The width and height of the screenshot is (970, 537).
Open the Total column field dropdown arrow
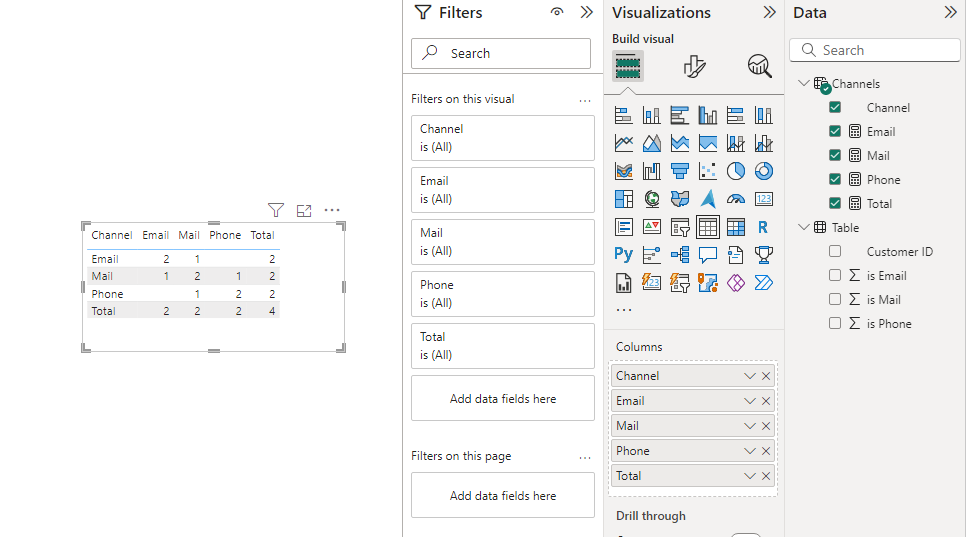coord(750,476)
